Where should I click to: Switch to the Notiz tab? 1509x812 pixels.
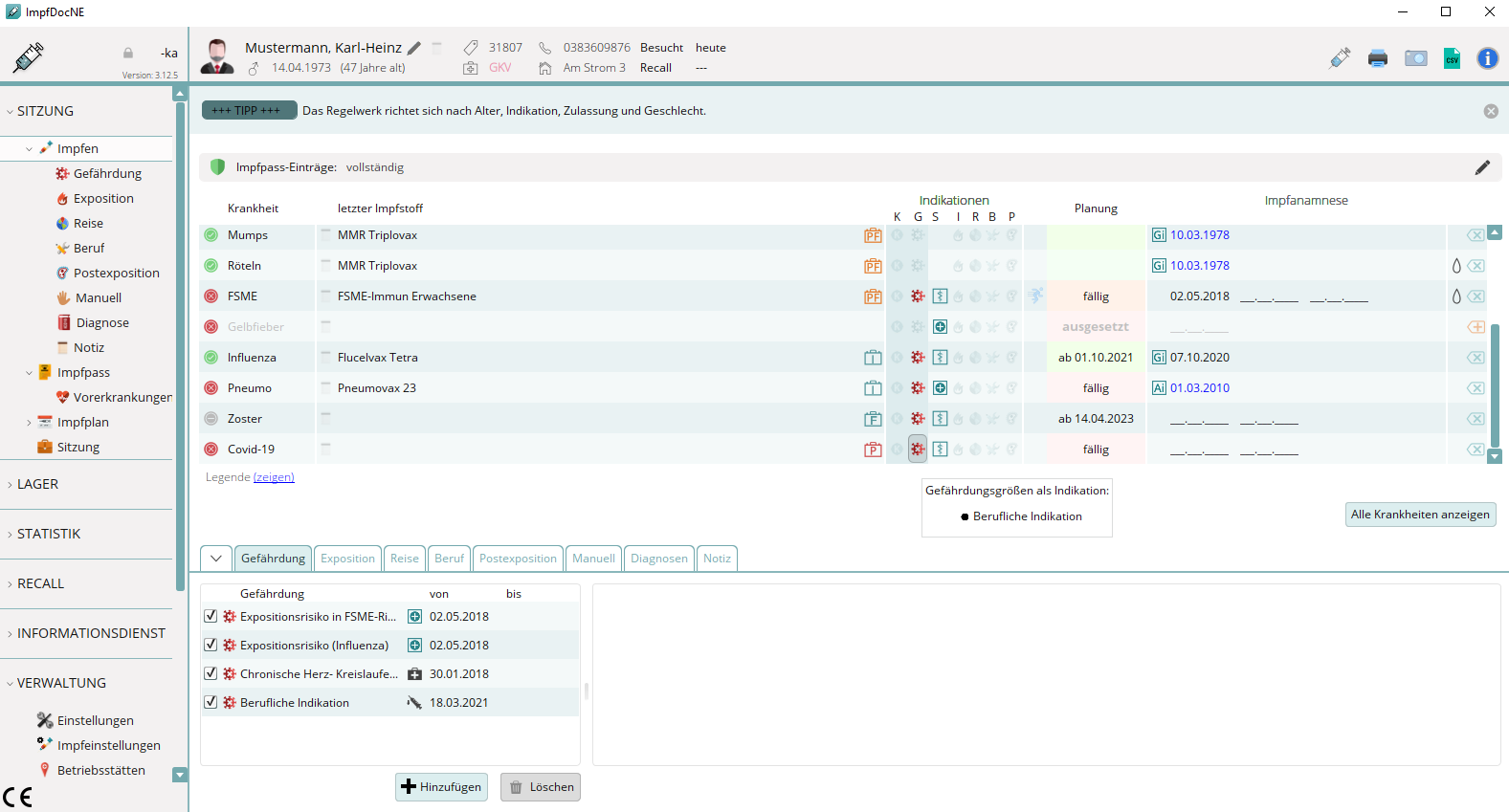point(717,559)
